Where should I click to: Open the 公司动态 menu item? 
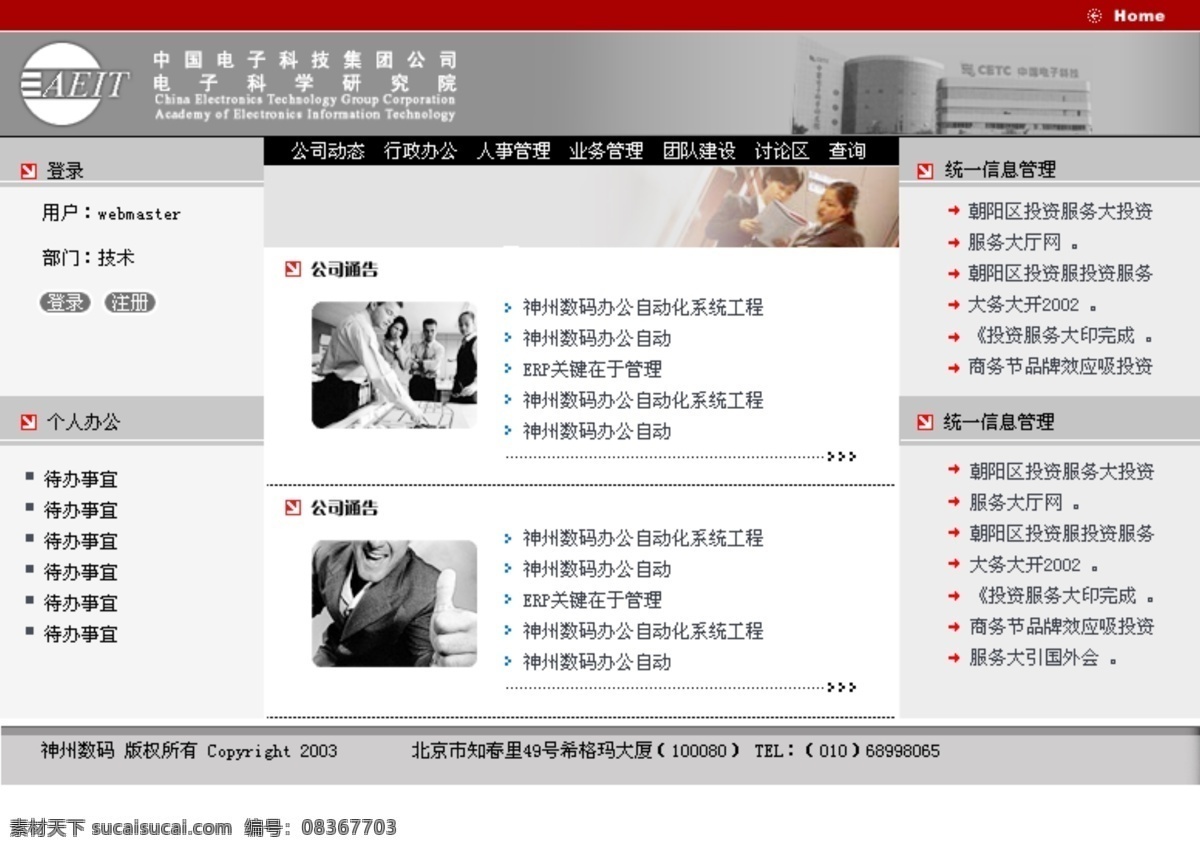pyautogui.click(x=328, y=151)
